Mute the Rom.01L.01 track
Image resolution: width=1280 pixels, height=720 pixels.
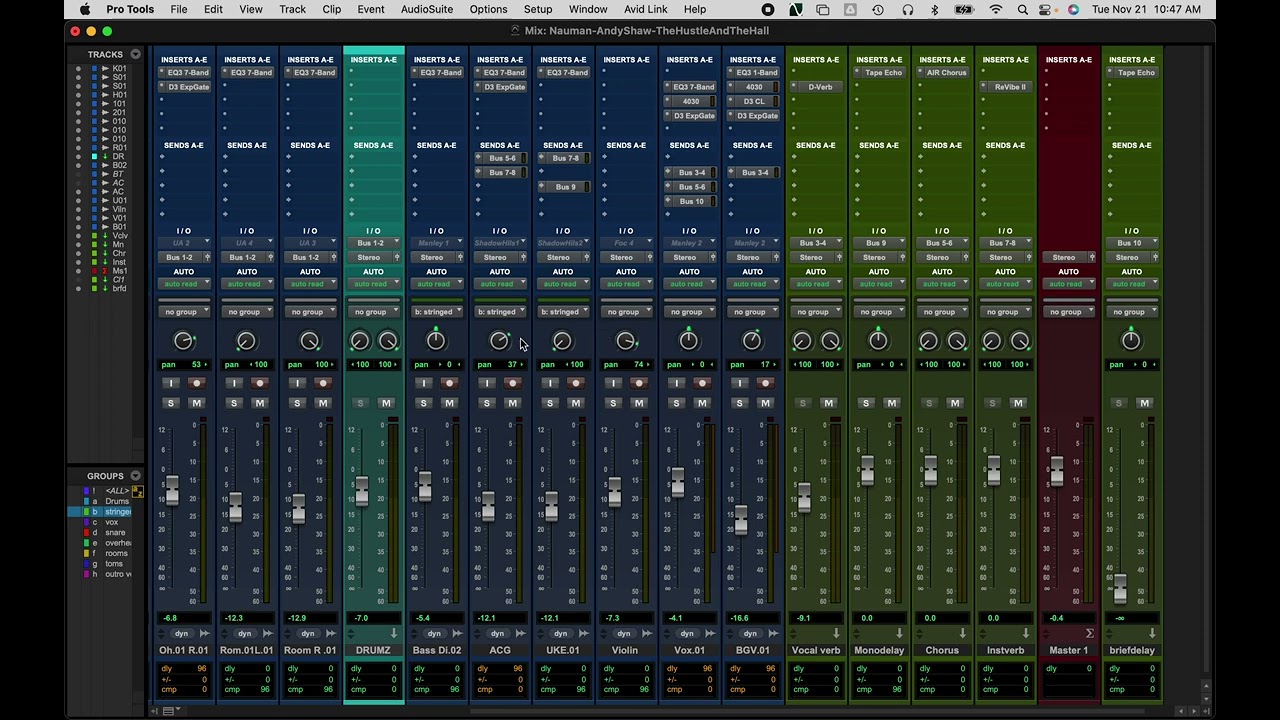click(259, 403)
